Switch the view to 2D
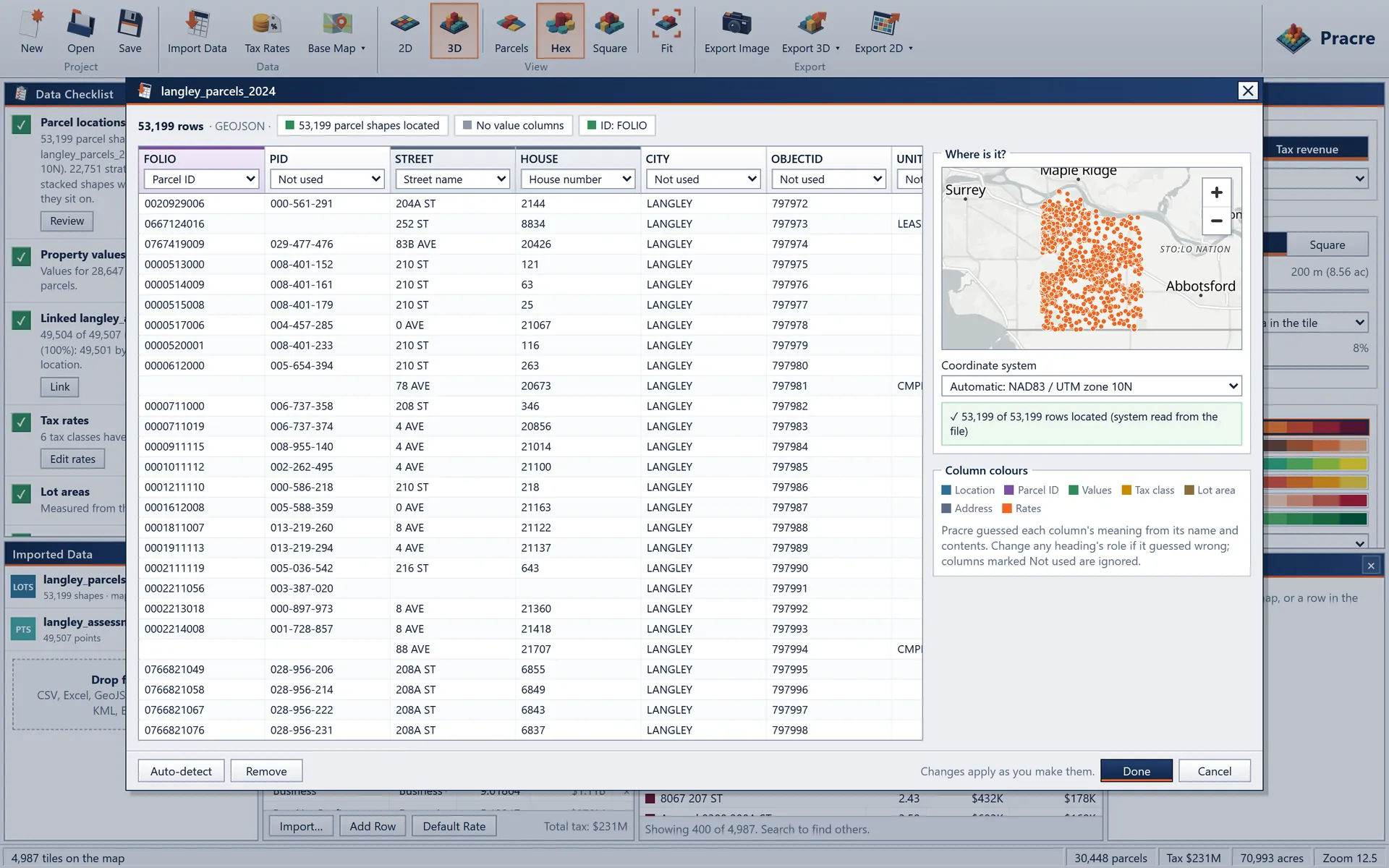The width and height of the screenshot is (1389, 868). (405, 33)
